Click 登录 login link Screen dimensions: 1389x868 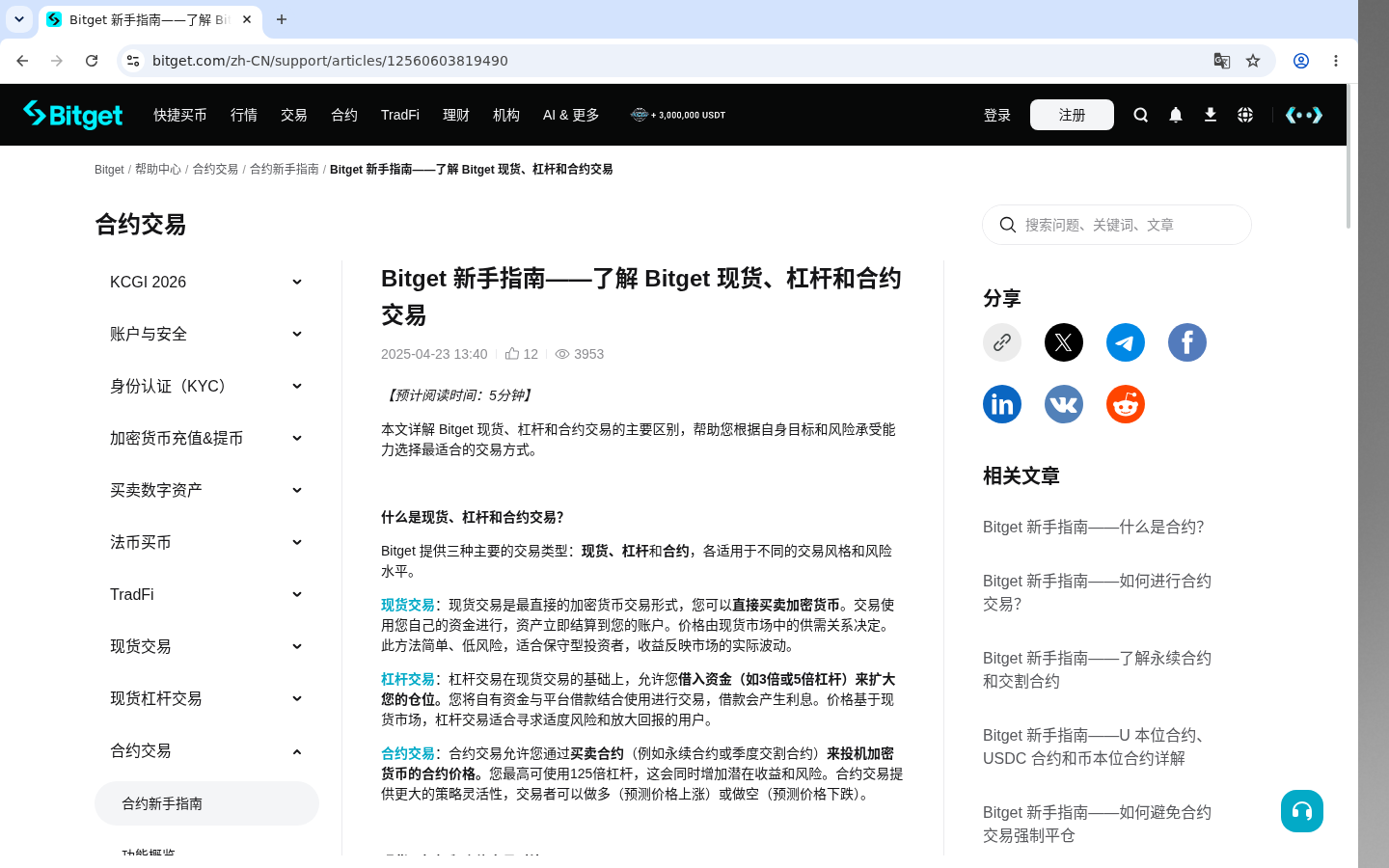997,115
